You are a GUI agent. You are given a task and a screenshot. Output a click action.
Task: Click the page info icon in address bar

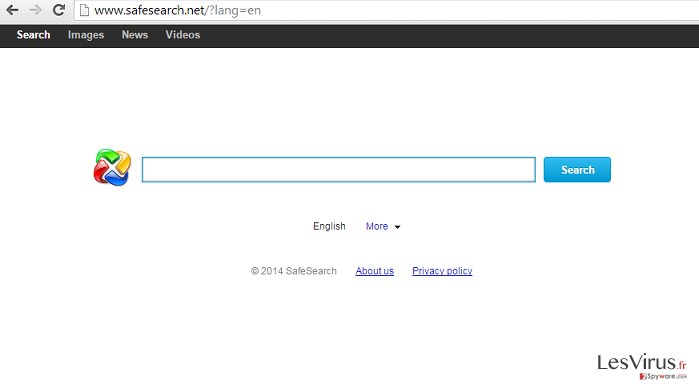tap(84, 10)
